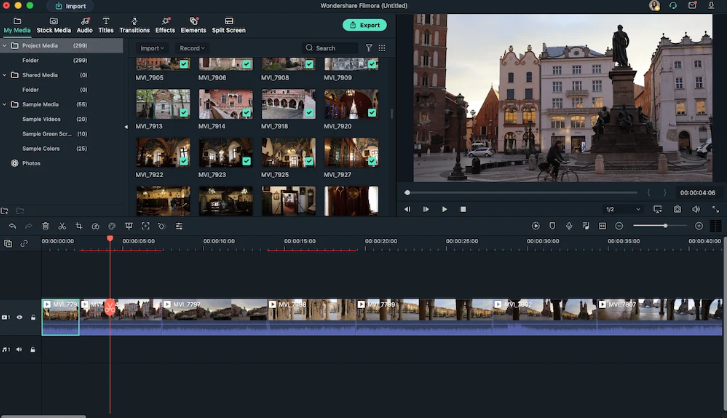Click the voiceover microphone icon
The height and width of the screenshot is (418, 727).
(569, 226)
